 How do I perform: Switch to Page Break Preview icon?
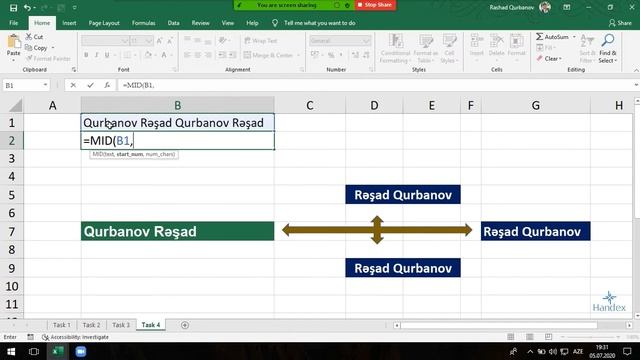click(549, 337)
